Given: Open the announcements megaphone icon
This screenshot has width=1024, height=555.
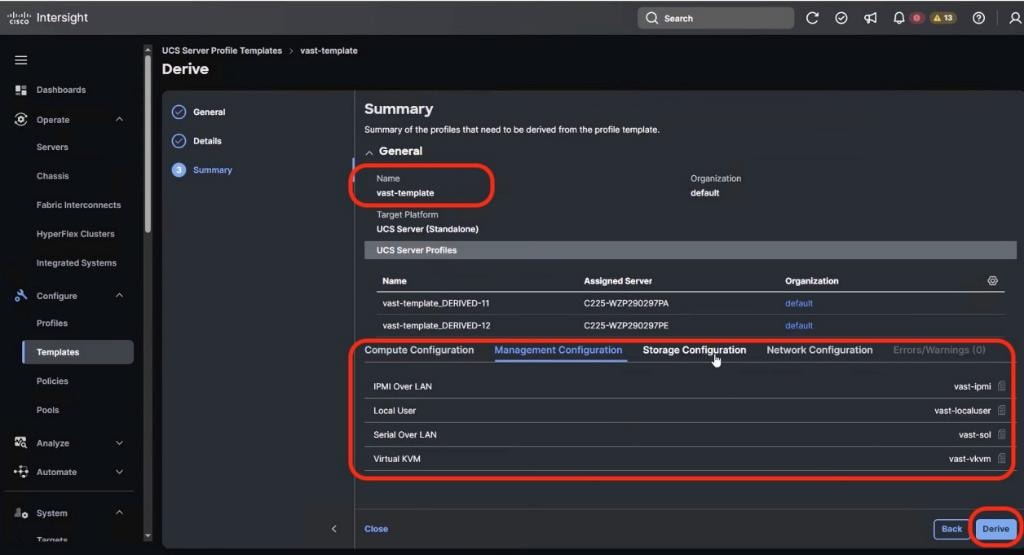Looking at the screenshot, I should (x=870, y=18).
